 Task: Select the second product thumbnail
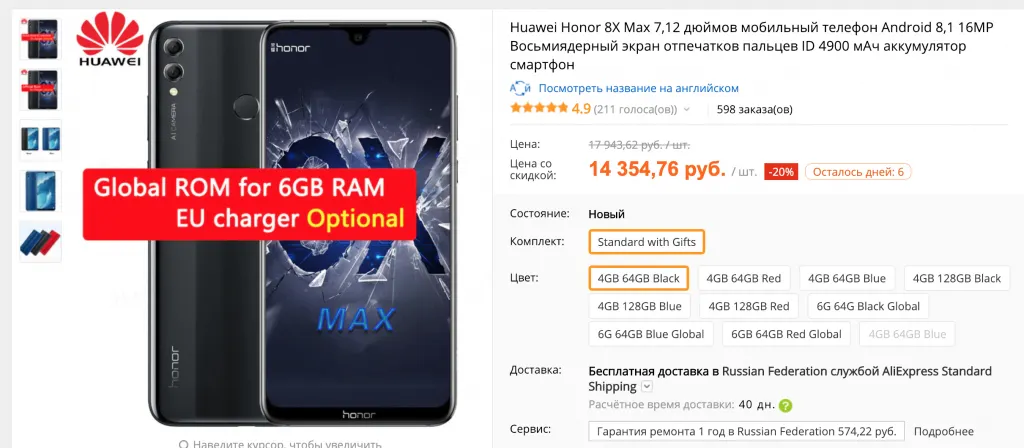(x=40, y=89)
